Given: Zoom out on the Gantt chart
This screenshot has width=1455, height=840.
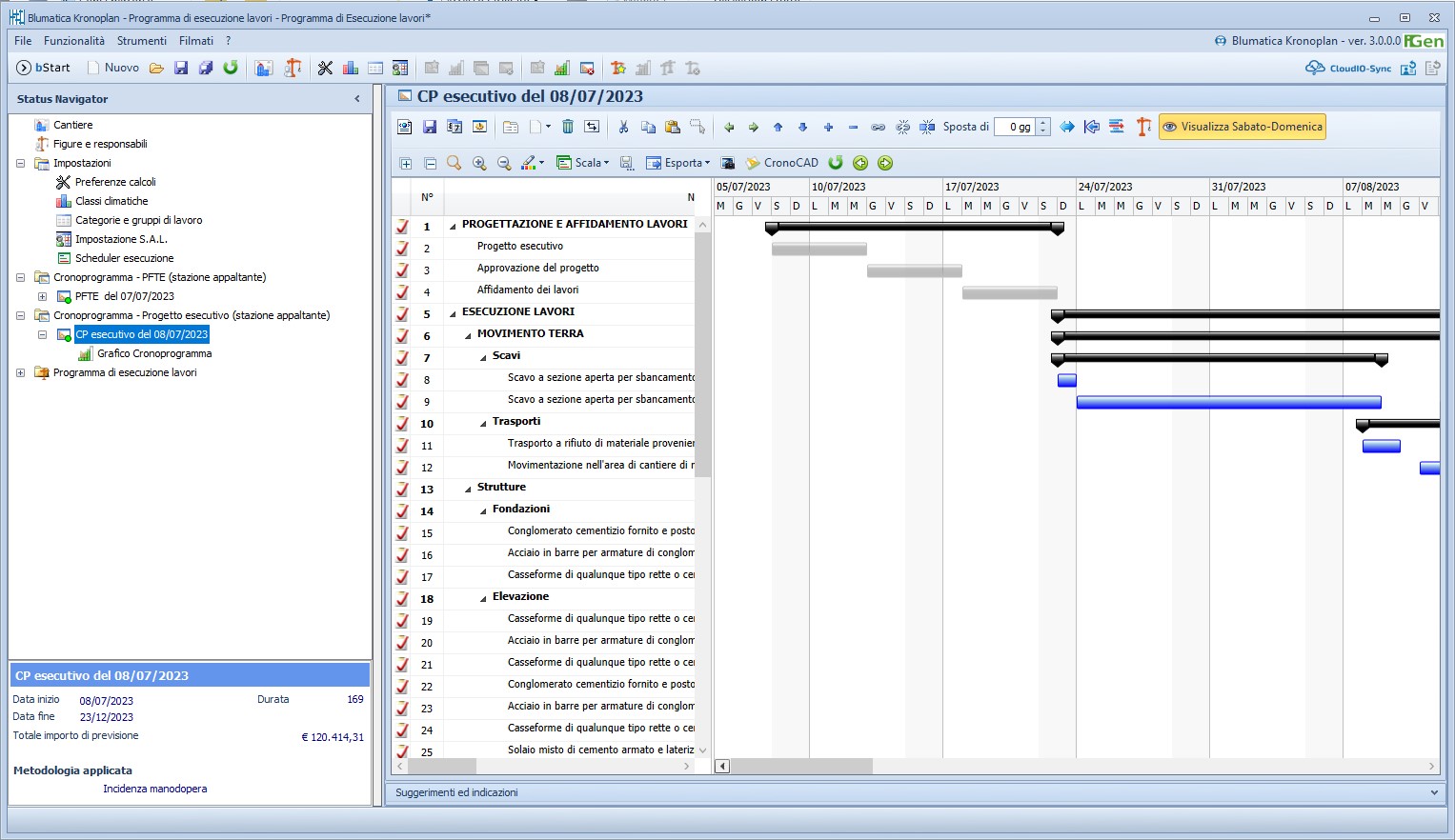Looking at the screenshot, I should [x=504, y=163].
